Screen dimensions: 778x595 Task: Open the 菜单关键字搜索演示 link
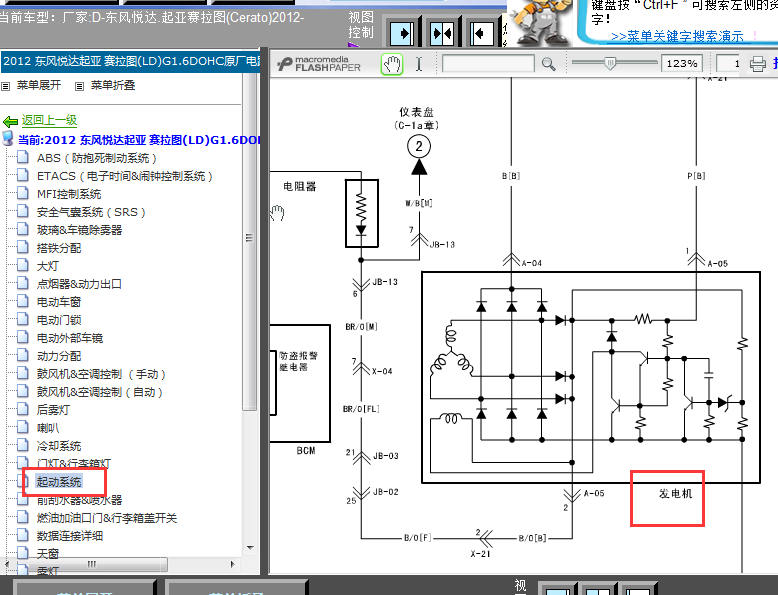[677, 36]
